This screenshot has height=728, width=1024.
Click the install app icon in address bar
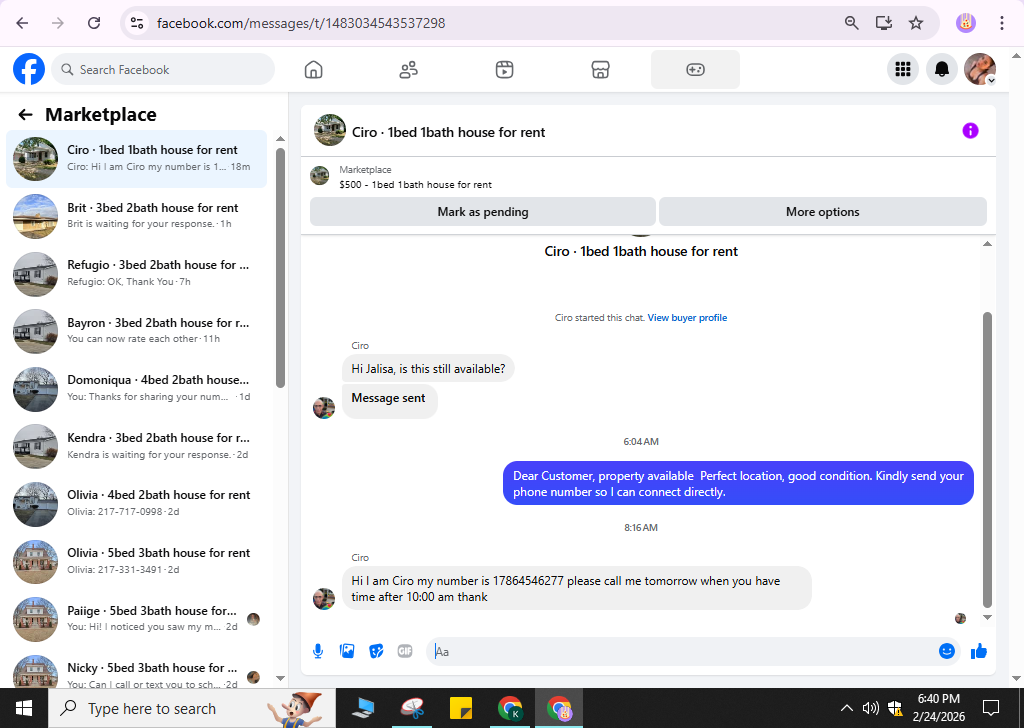click(x=884, y=23)
